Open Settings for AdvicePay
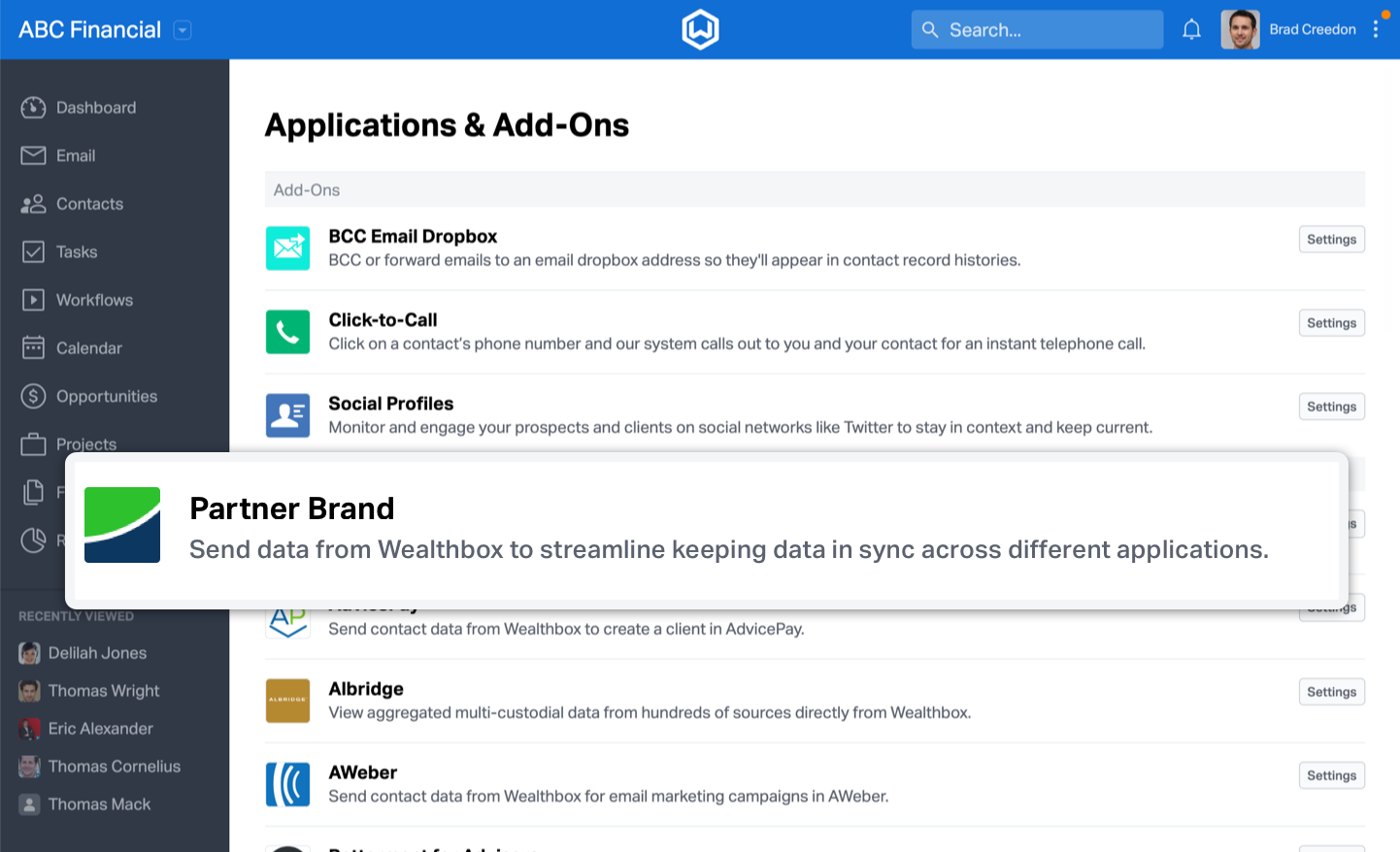Viewport: 1400px width, 852px height. (x=1332, y=611)
